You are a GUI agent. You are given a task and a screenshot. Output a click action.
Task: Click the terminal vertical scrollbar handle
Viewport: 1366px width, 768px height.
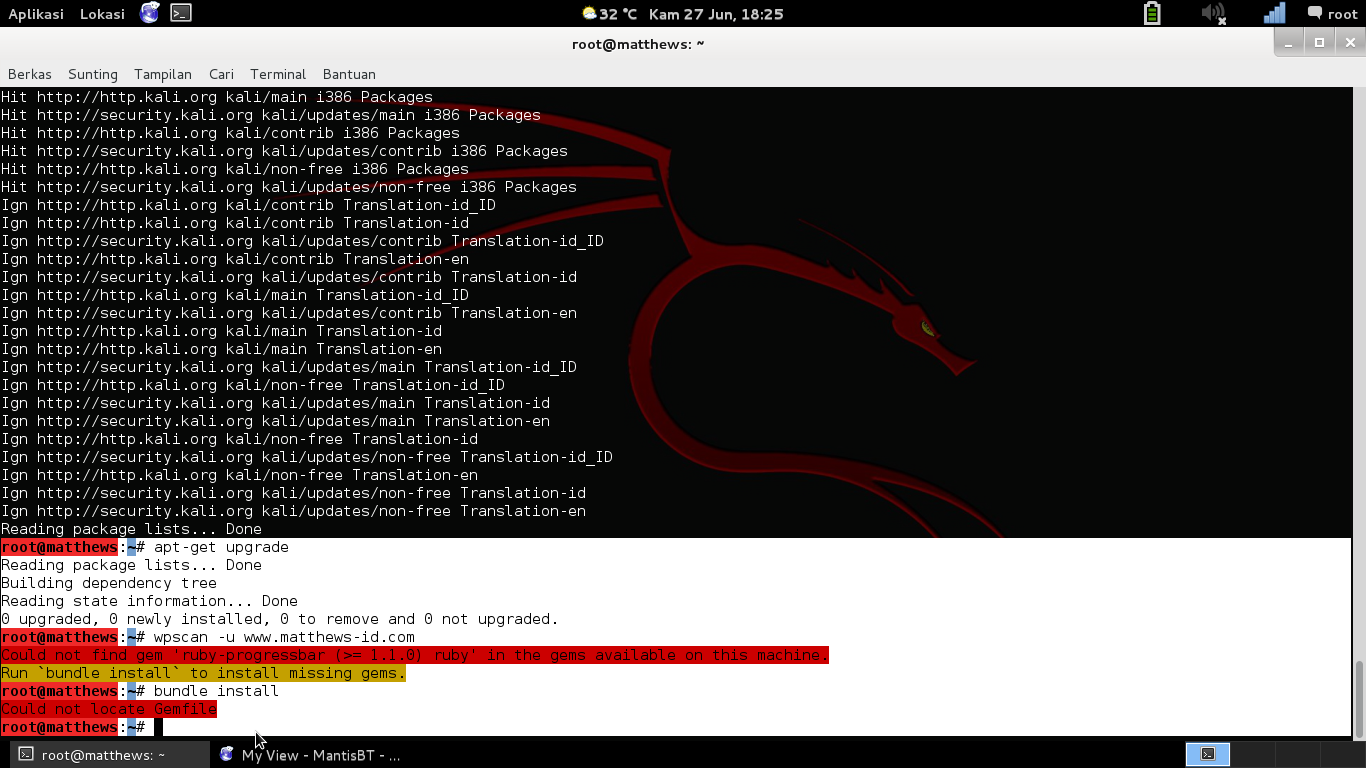click(x=1358, y=698)
